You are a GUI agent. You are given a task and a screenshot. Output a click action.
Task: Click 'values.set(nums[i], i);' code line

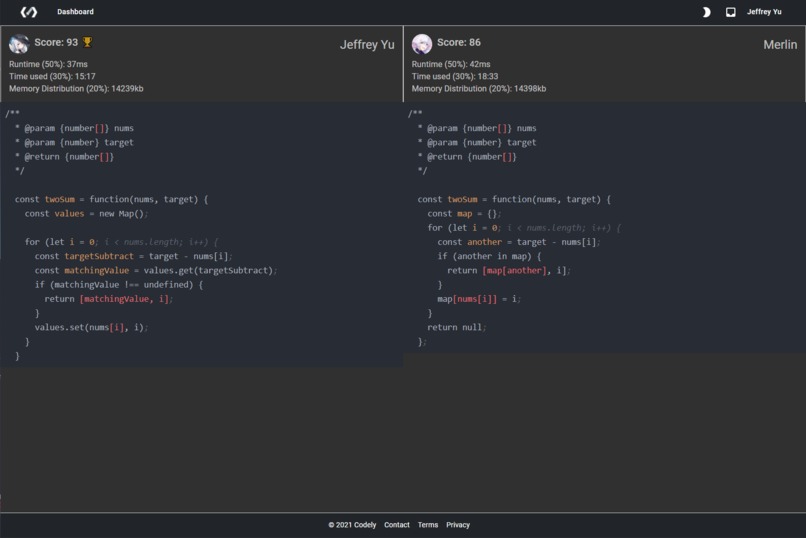(91, 327)
